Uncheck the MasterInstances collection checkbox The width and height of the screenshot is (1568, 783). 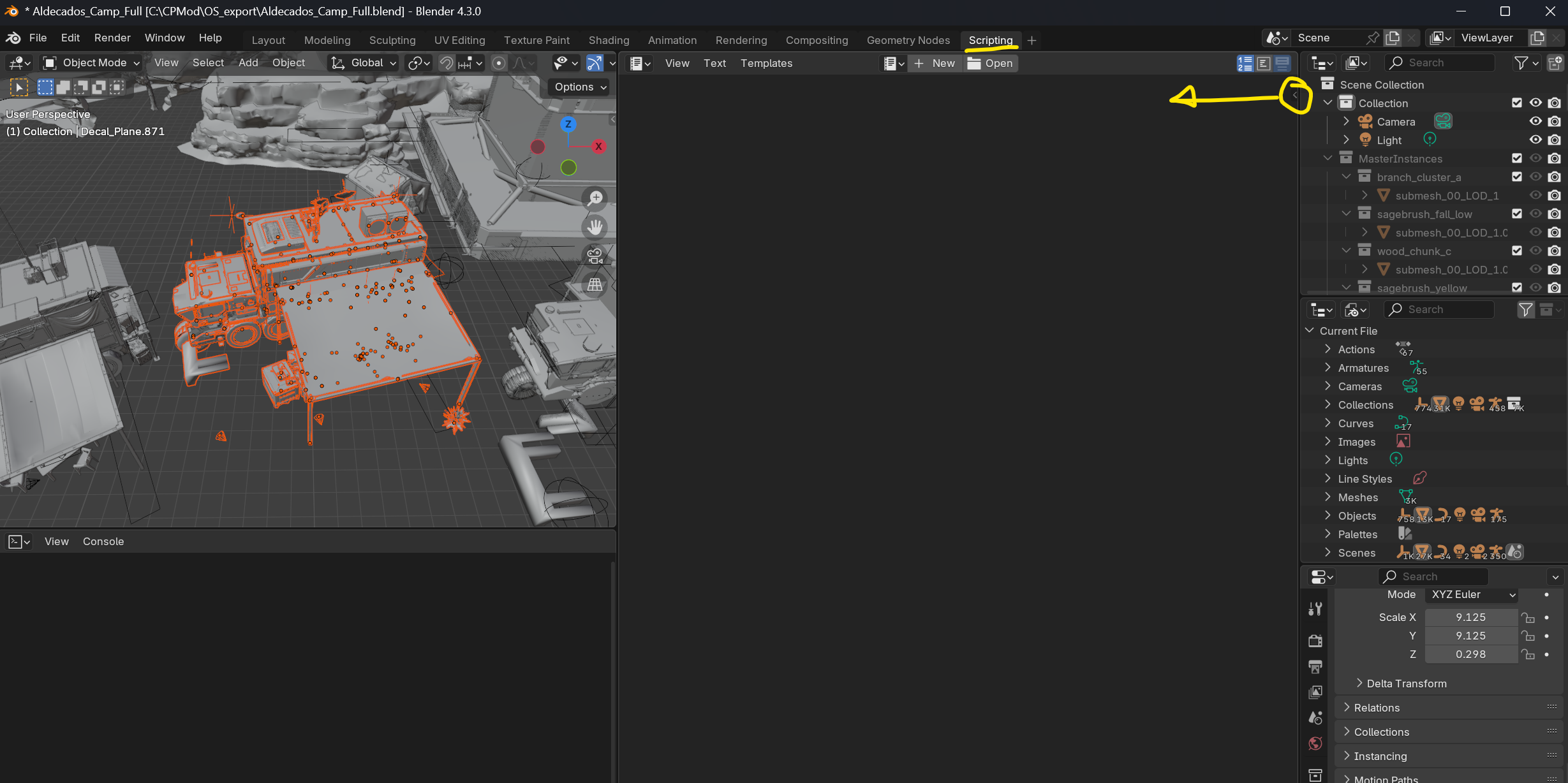click(x=1517, y=158)
